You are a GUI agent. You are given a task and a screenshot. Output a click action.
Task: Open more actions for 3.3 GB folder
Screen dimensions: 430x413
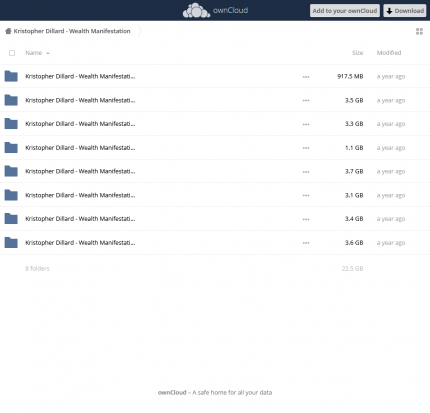(306, 124)
